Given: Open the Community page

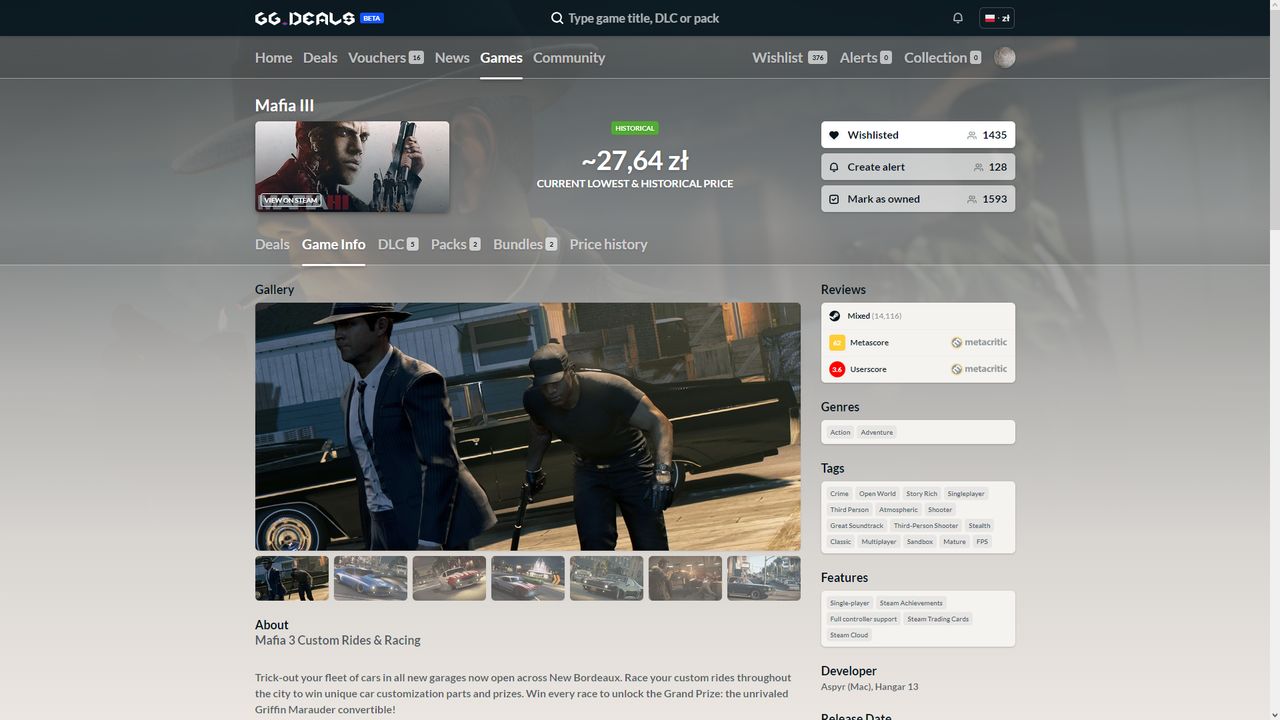Looking at the screenshot, I should point(569,57).
